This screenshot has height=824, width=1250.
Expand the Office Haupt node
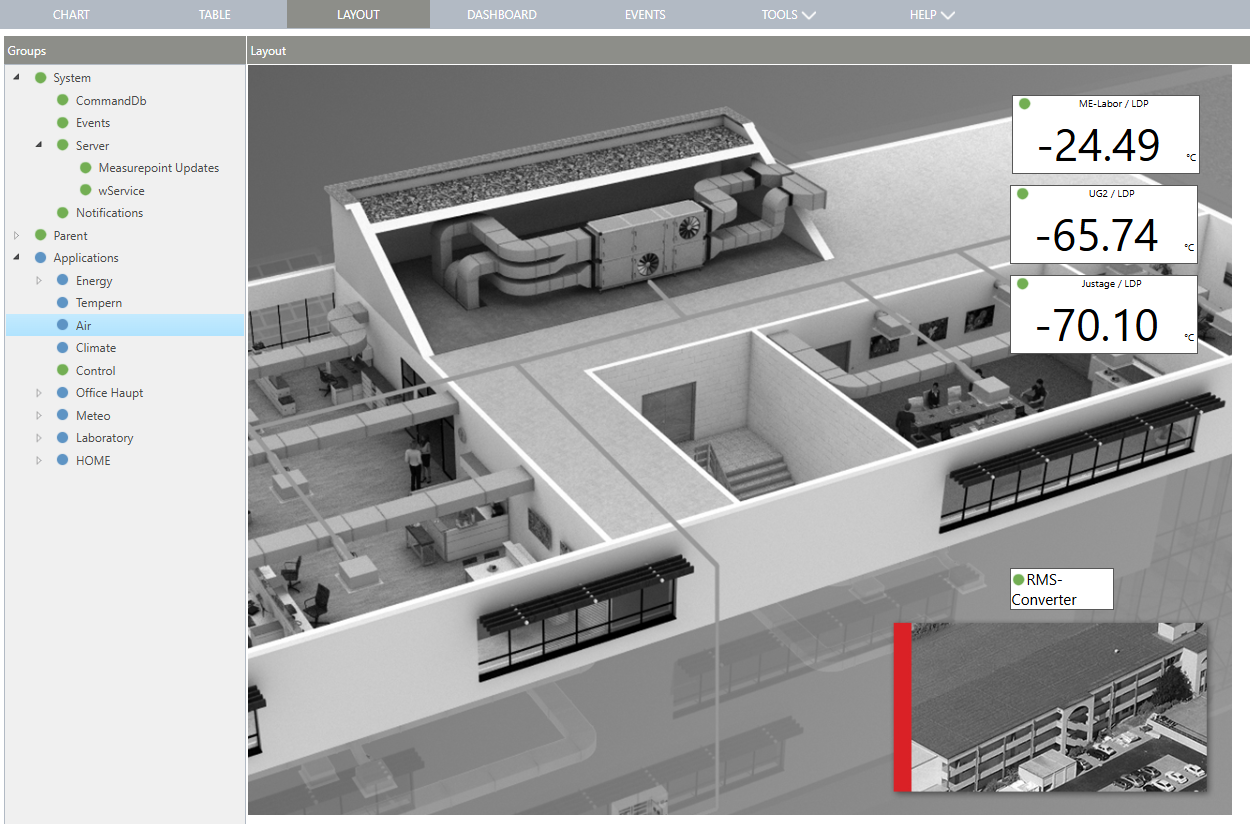click(39, 392)
